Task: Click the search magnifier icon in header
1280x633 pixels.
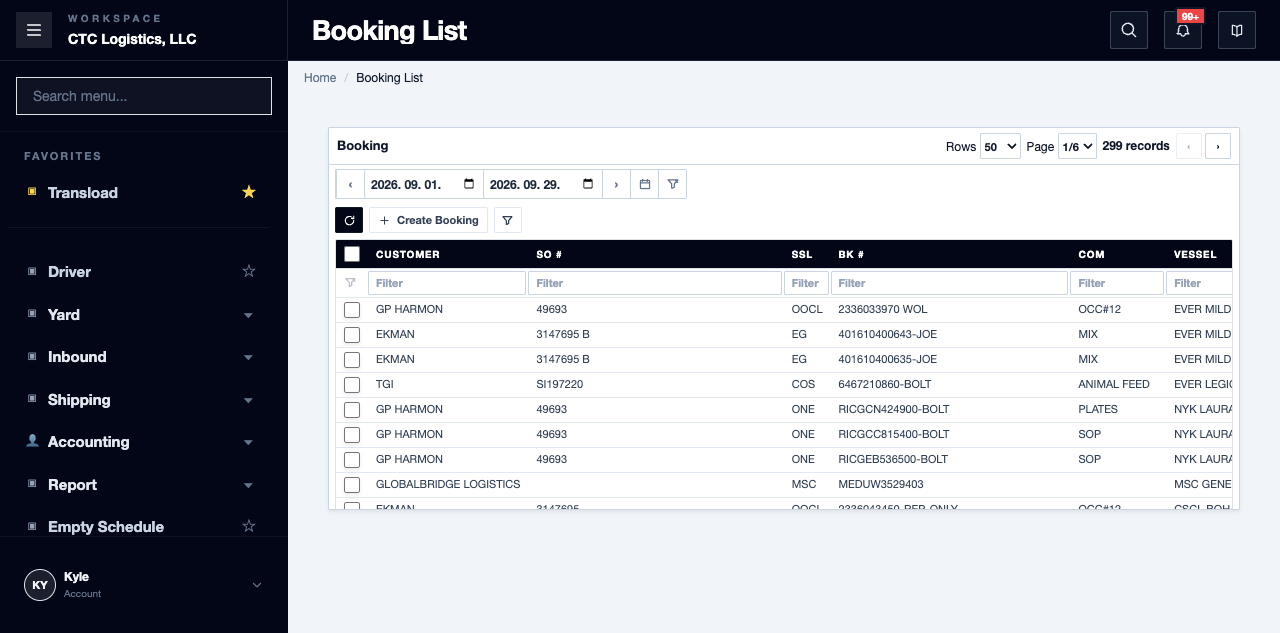Action: click(x=1129, y=30)
